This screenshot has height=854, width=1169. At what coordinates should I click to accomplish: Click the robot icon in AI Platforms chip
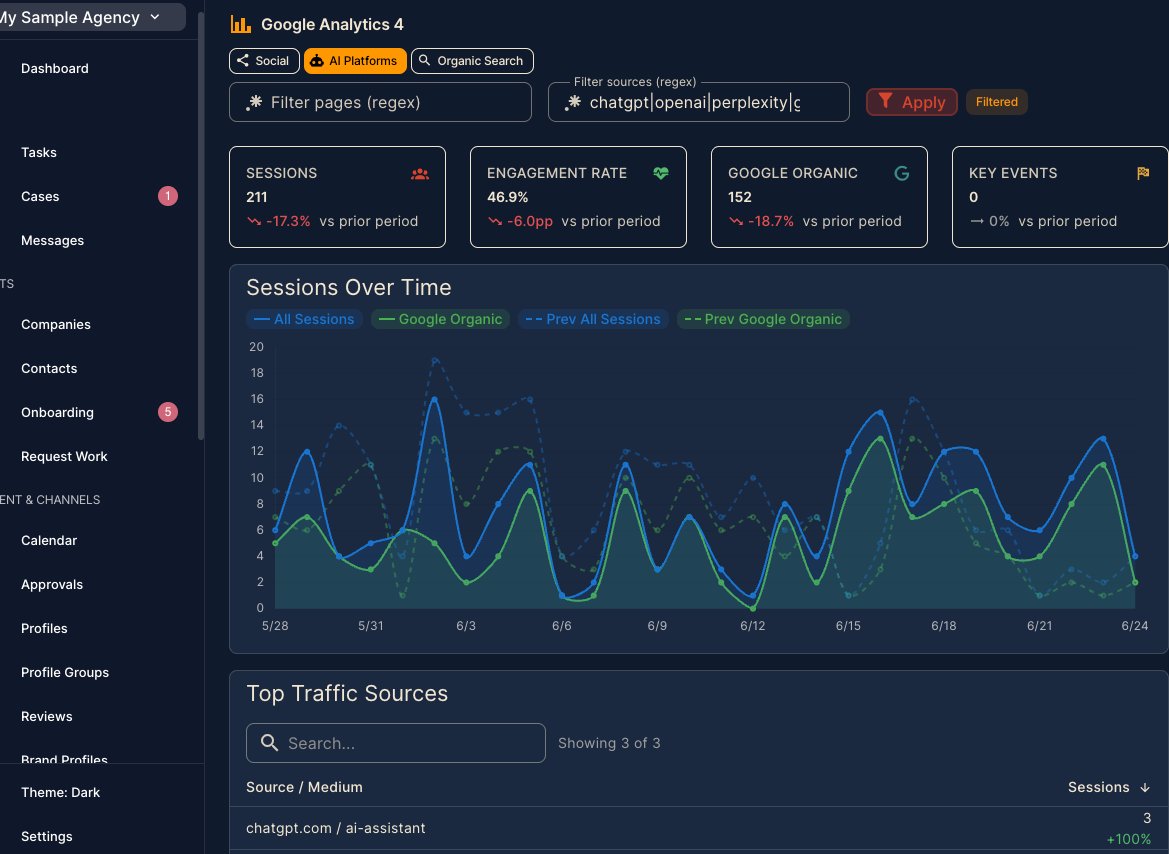317,60
